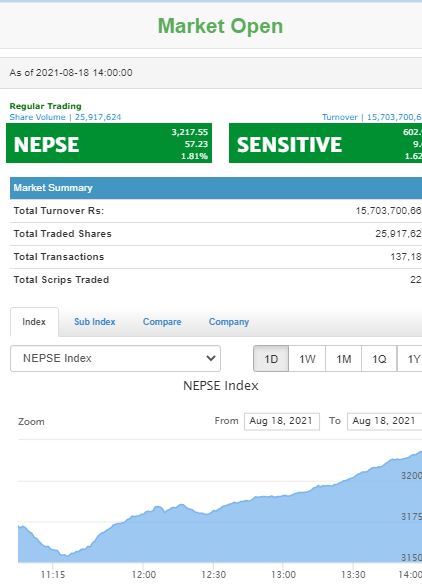Click the From date field Aug 18, 2021
The image size is (422, 585).
[x=282, y=421]
